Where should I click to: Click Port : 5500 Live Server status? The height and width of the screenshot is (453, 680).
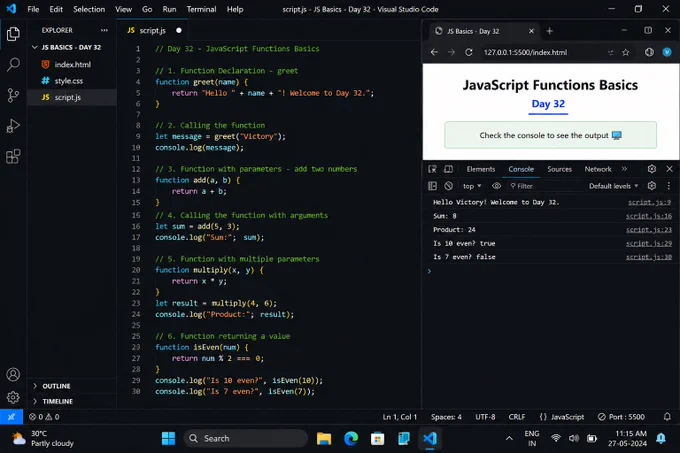click(621, 417)
